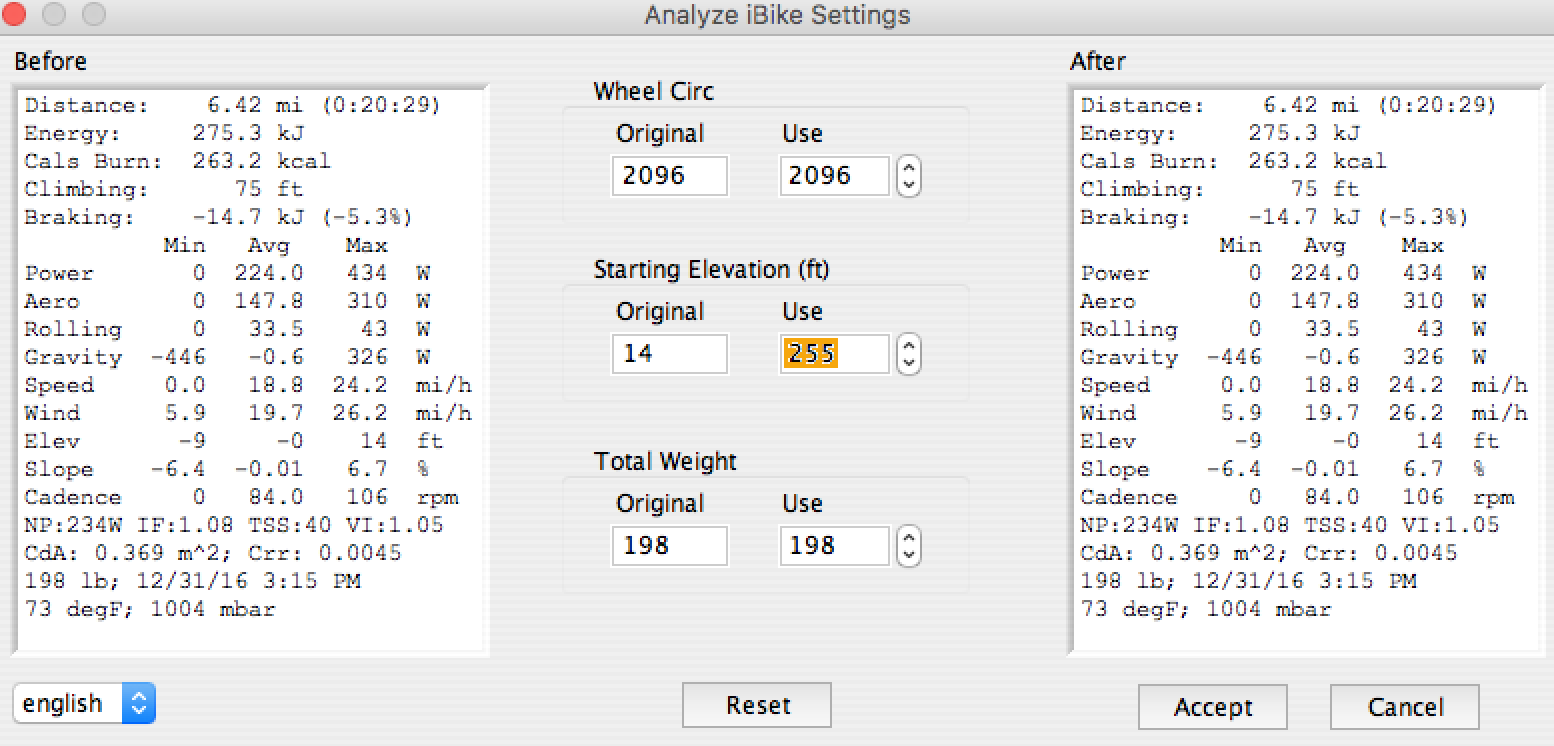Close the Analyze iBike Settings window
The image size is (1554, 746).
[x=15, y=15]
